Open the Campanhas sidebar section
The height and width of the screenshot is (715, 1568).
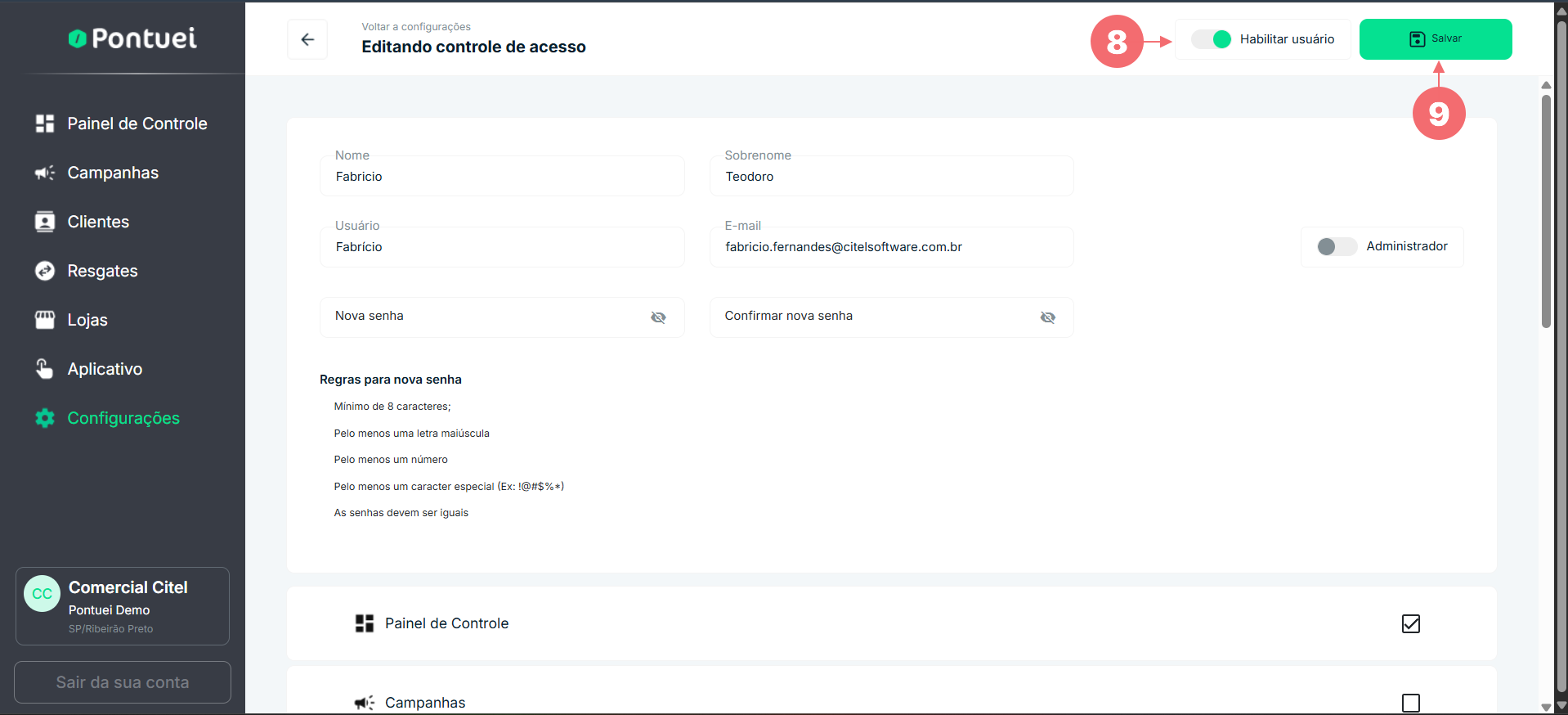pos(113,173)
